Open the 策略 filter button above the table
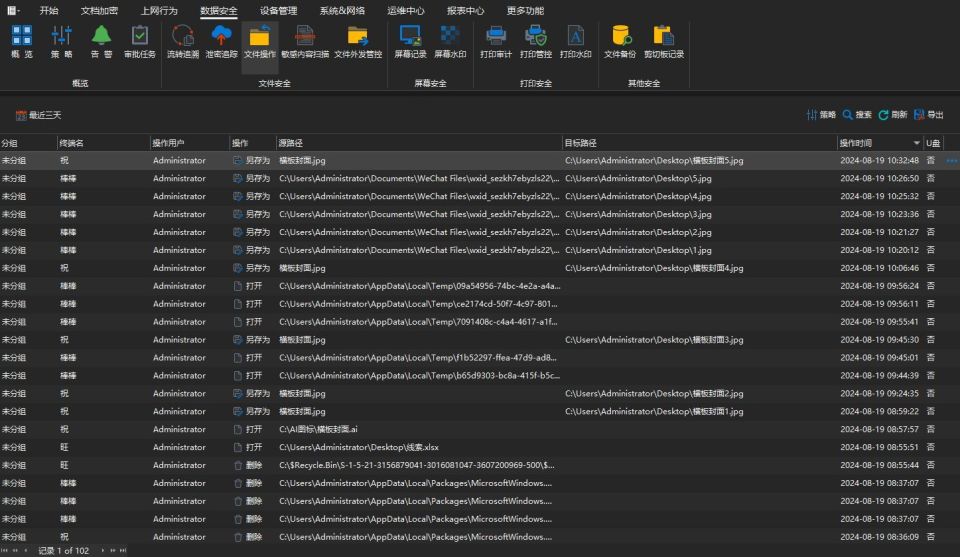 coord(821,114)
